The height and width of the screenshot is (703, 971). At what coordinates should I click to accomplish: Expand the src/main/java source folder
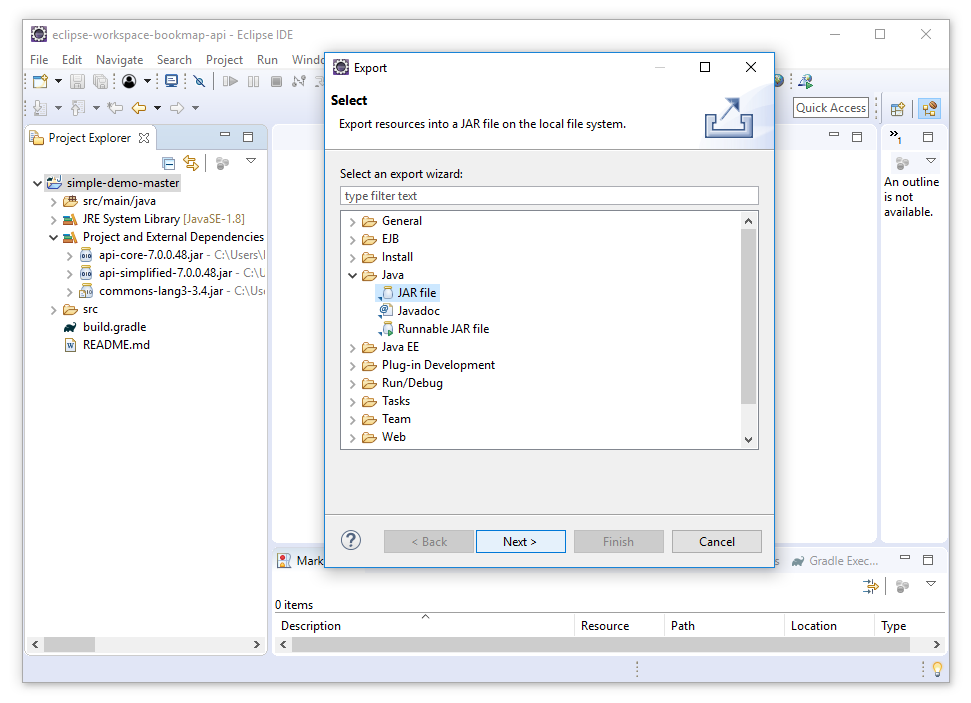coord(54,201)
